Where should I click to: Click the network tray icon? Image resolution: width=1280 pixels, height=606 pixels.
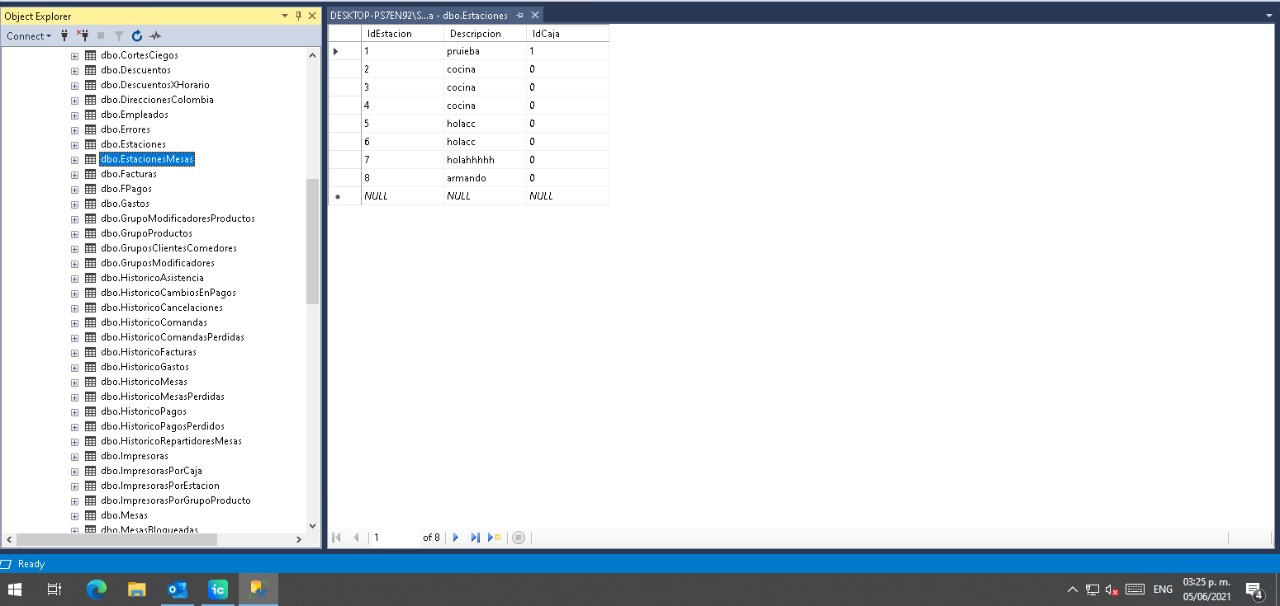tap(1092, 590)
